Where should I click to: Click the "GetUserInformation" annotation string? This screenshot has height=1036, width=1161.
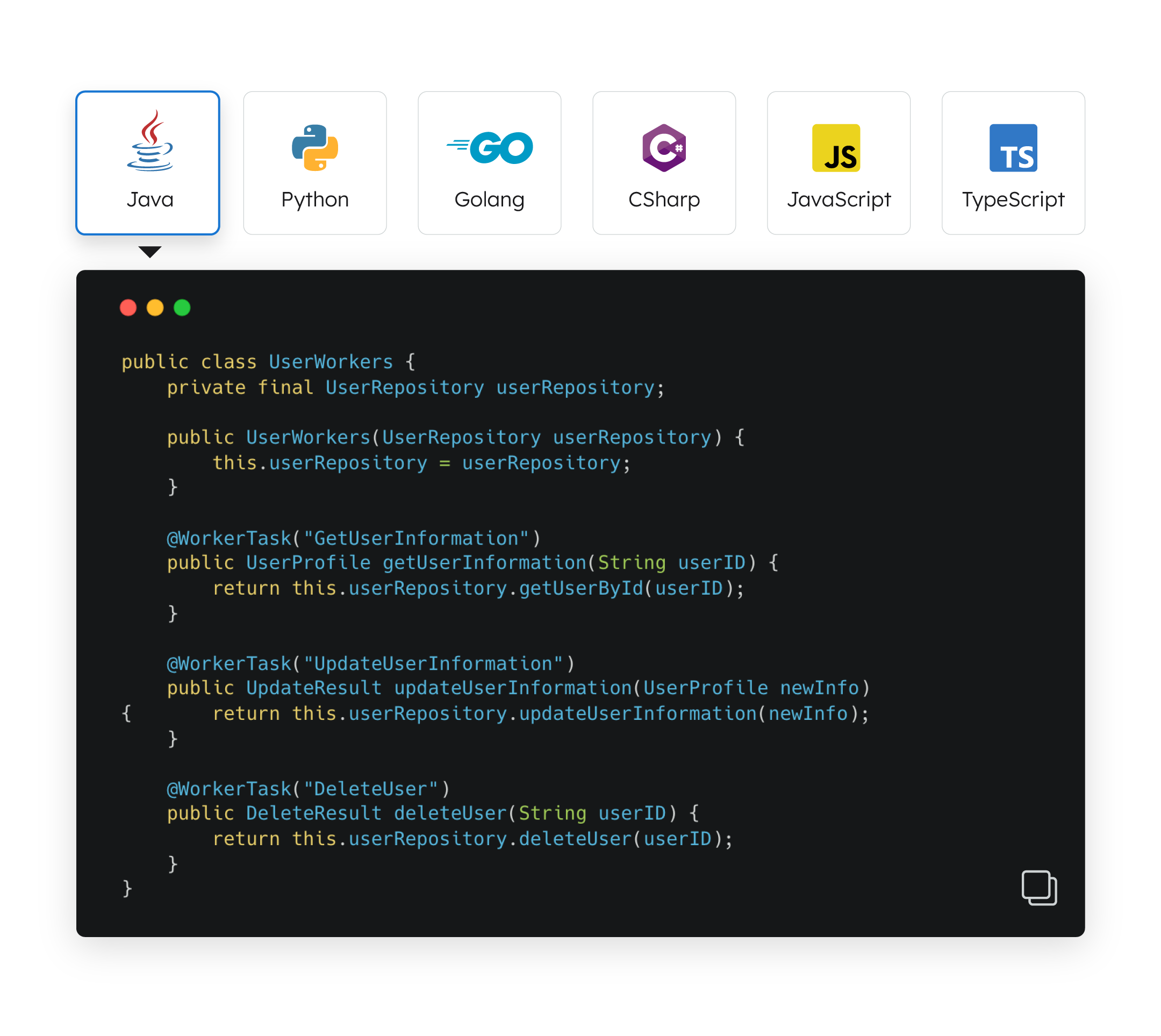(416, 538)
